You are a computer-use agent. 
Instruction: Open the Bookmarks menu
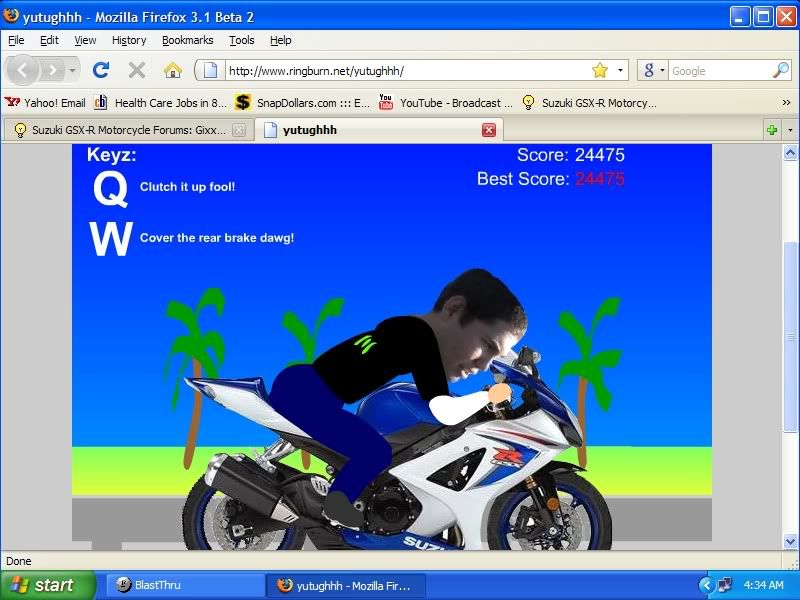click(x=187, y=40)
